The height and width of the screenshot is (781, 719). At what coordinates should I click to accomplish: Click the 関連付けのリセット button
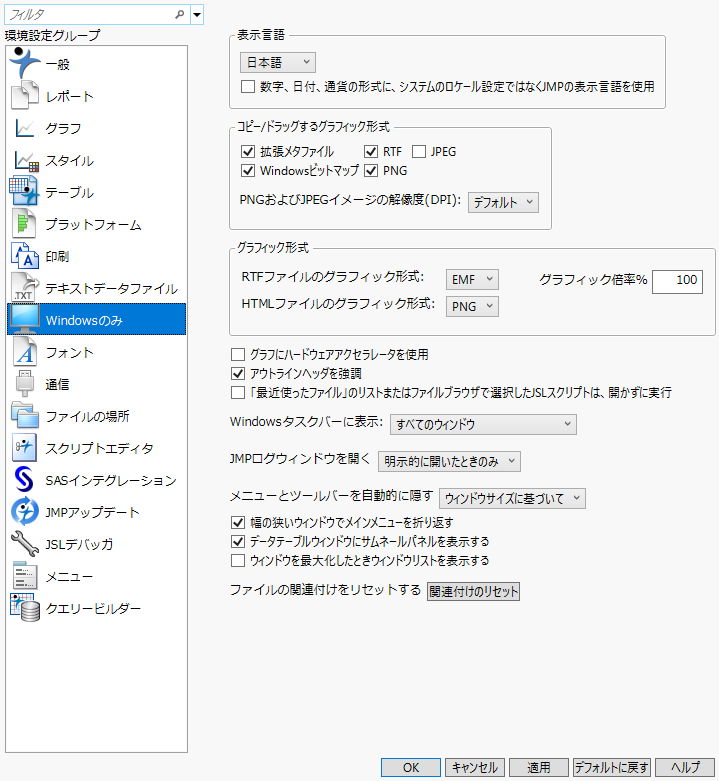[x=473, y=591]
